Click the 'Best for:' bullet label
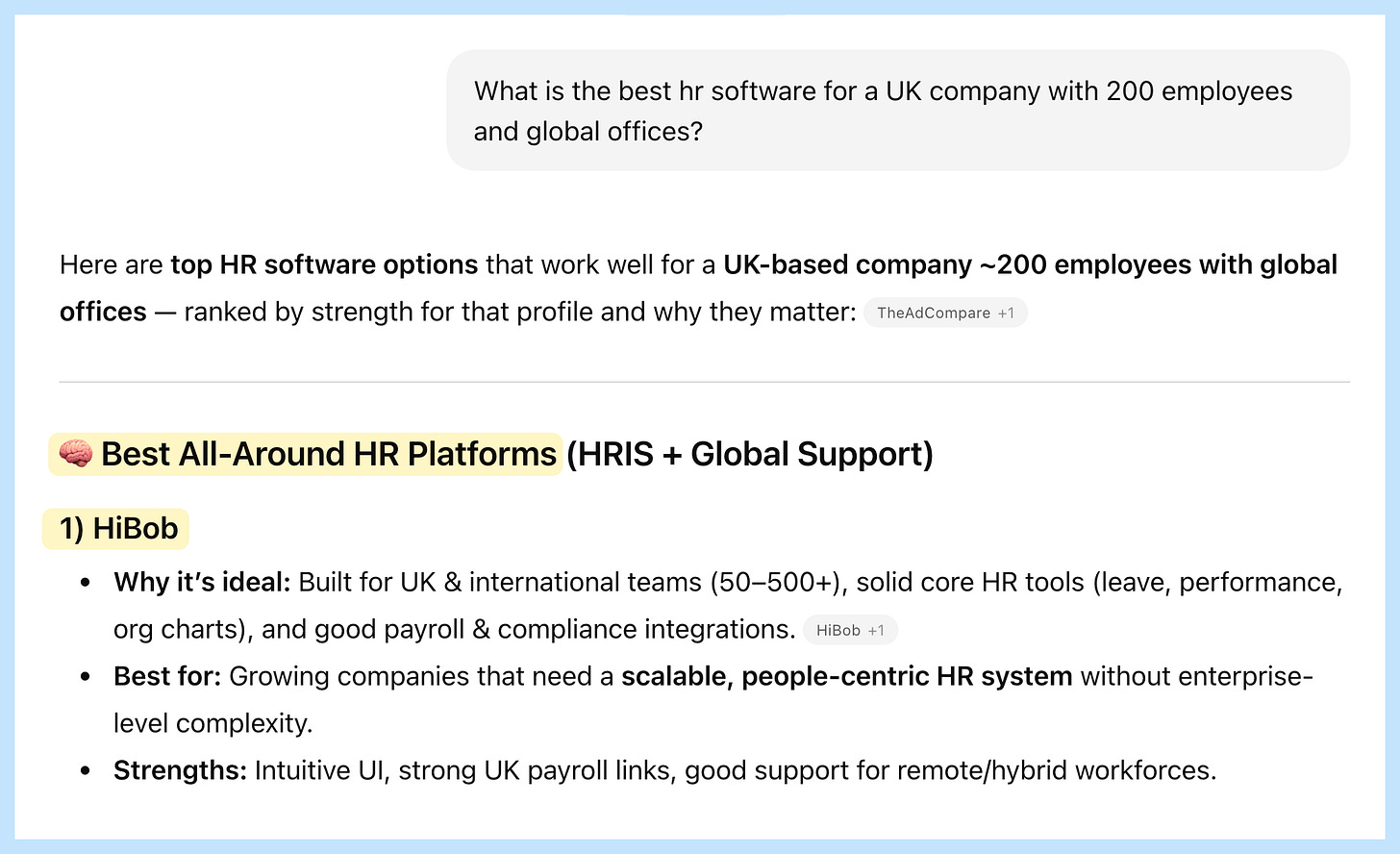The image size is (1400, 854). (x=167, y=676)
